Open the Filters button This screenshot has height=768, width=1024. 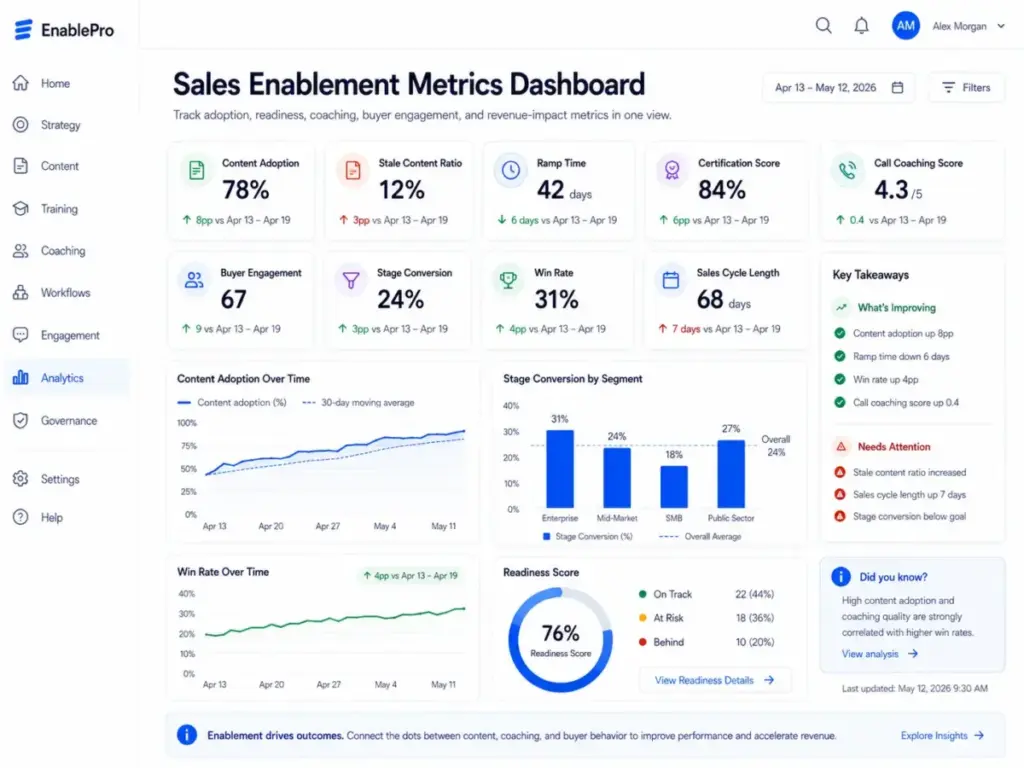click(x=966, y=88)
